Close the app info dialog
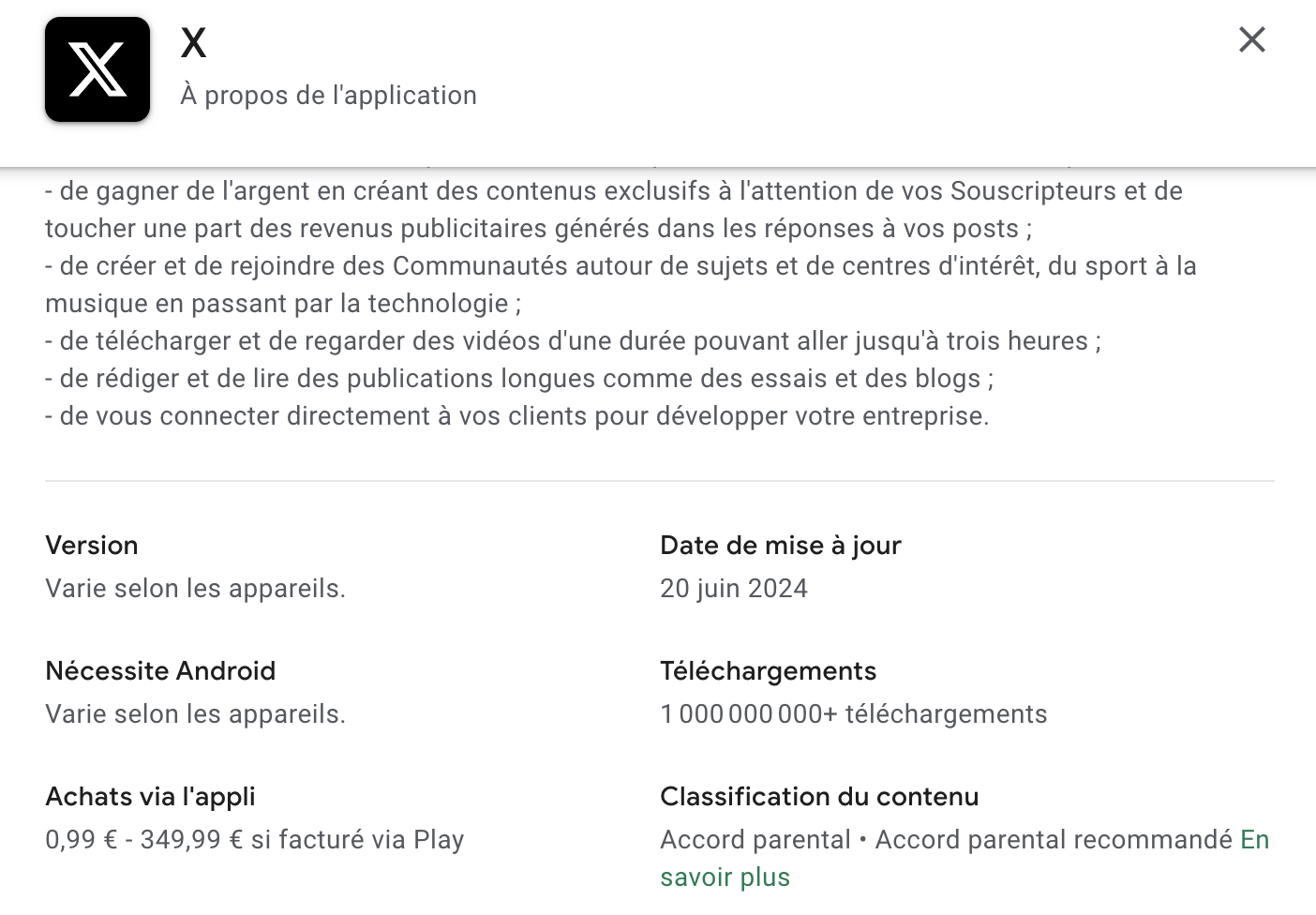 point(1252,39)
